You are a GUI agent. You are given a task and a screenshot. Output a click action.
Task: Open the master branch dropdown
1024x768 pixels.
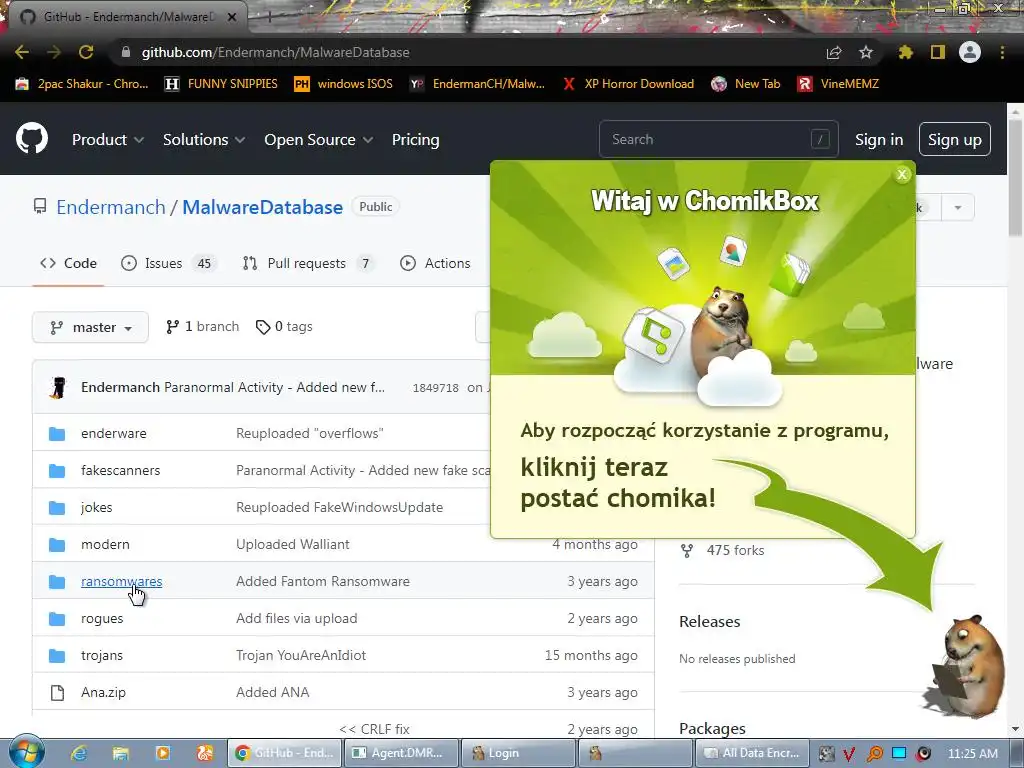coord(90,327)
